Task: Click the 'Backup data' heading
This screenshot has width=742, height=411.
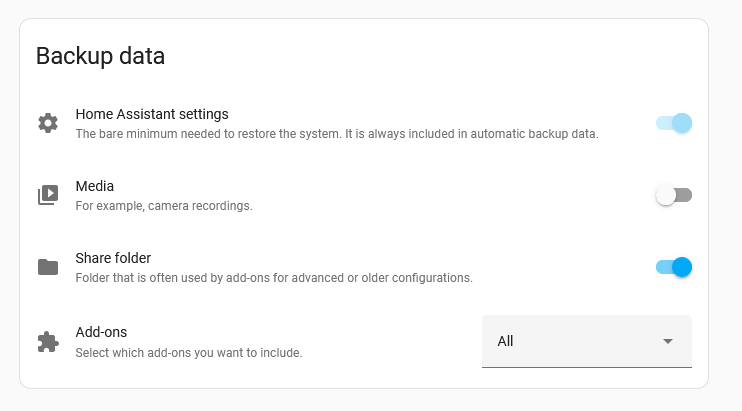Action: click(100, 56)
